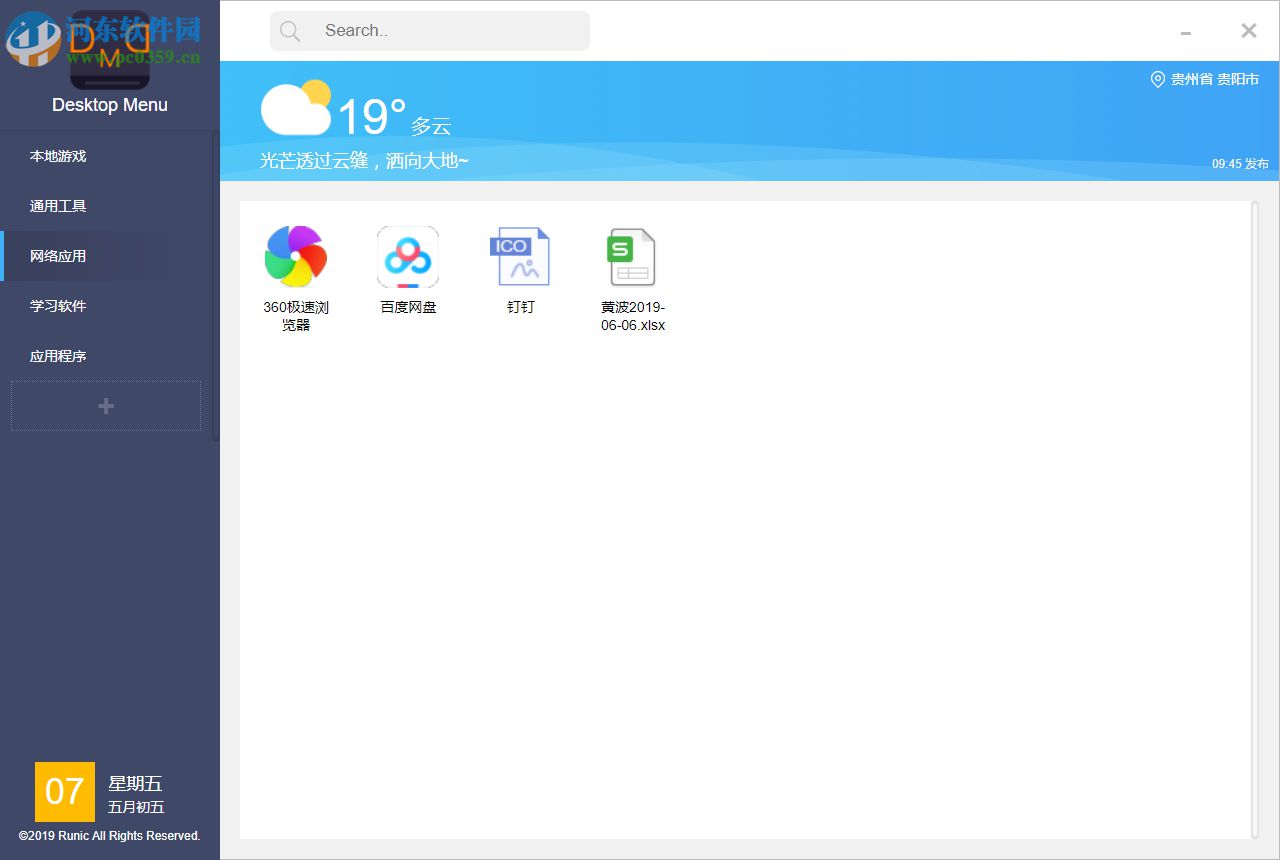Open the 百度网盘 cloud drive icon
The height and width of the screenshot is (860, 1280).
[408, 256]
